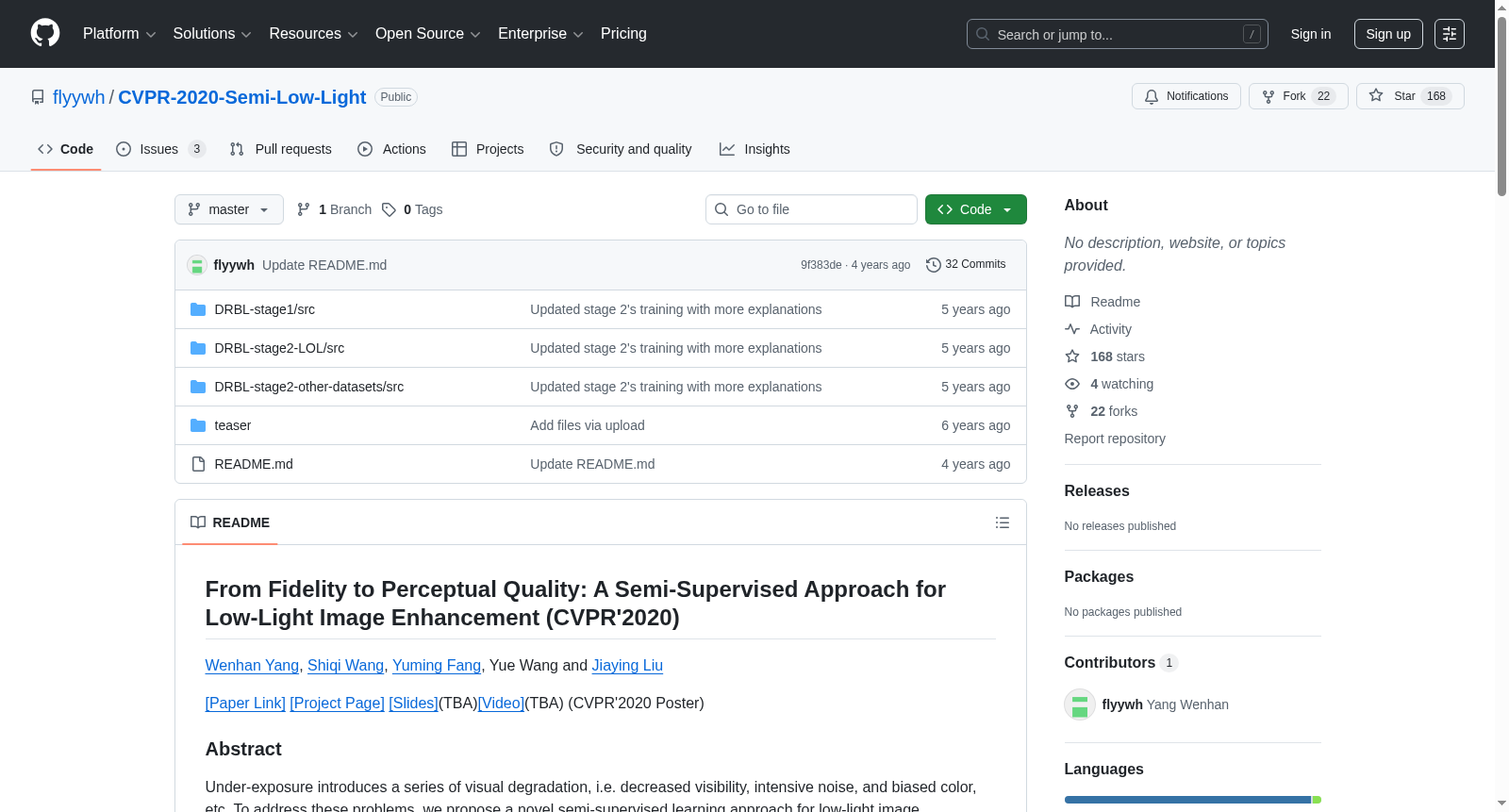Open the [Project Page] hyperlink

tap(338, 704)
